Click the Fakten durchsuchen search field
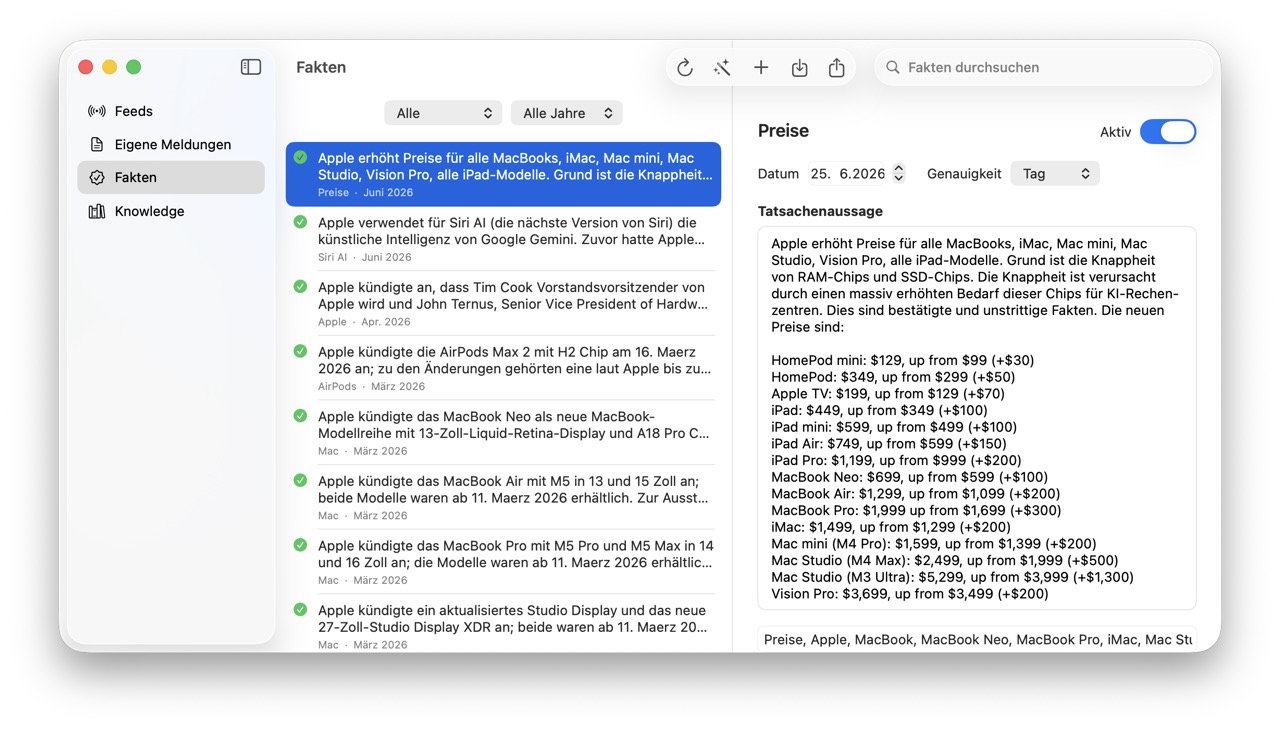The image size is (1280, 730). tap(1044, 68)
